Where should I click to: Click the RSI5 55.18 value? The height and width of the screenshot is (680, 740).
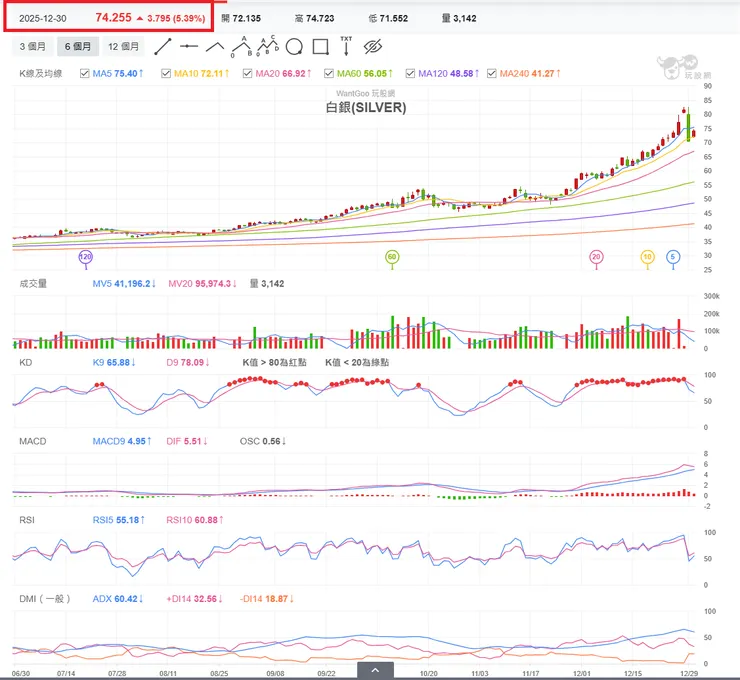pos(118,520)
